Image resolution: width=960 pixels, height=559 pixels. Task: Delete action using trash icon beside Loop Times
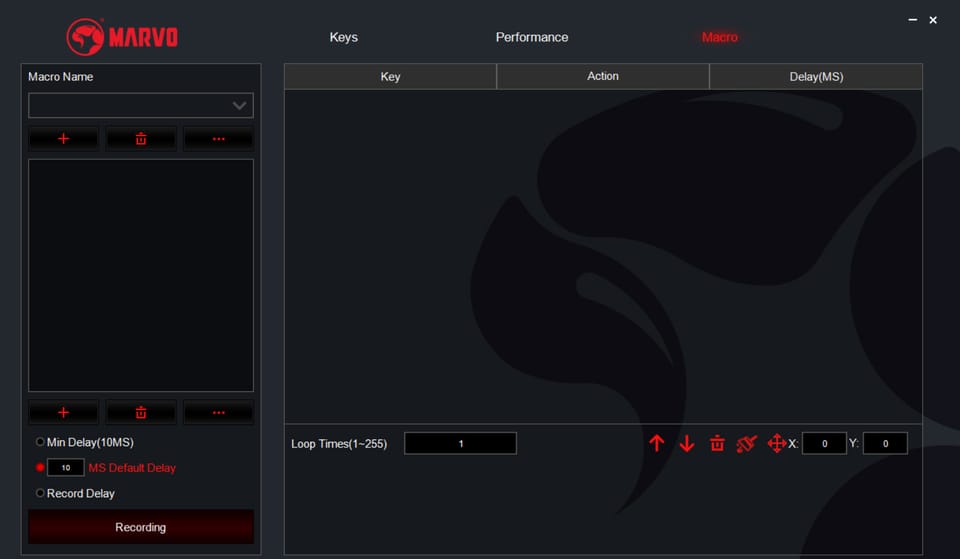pos(717,443)
